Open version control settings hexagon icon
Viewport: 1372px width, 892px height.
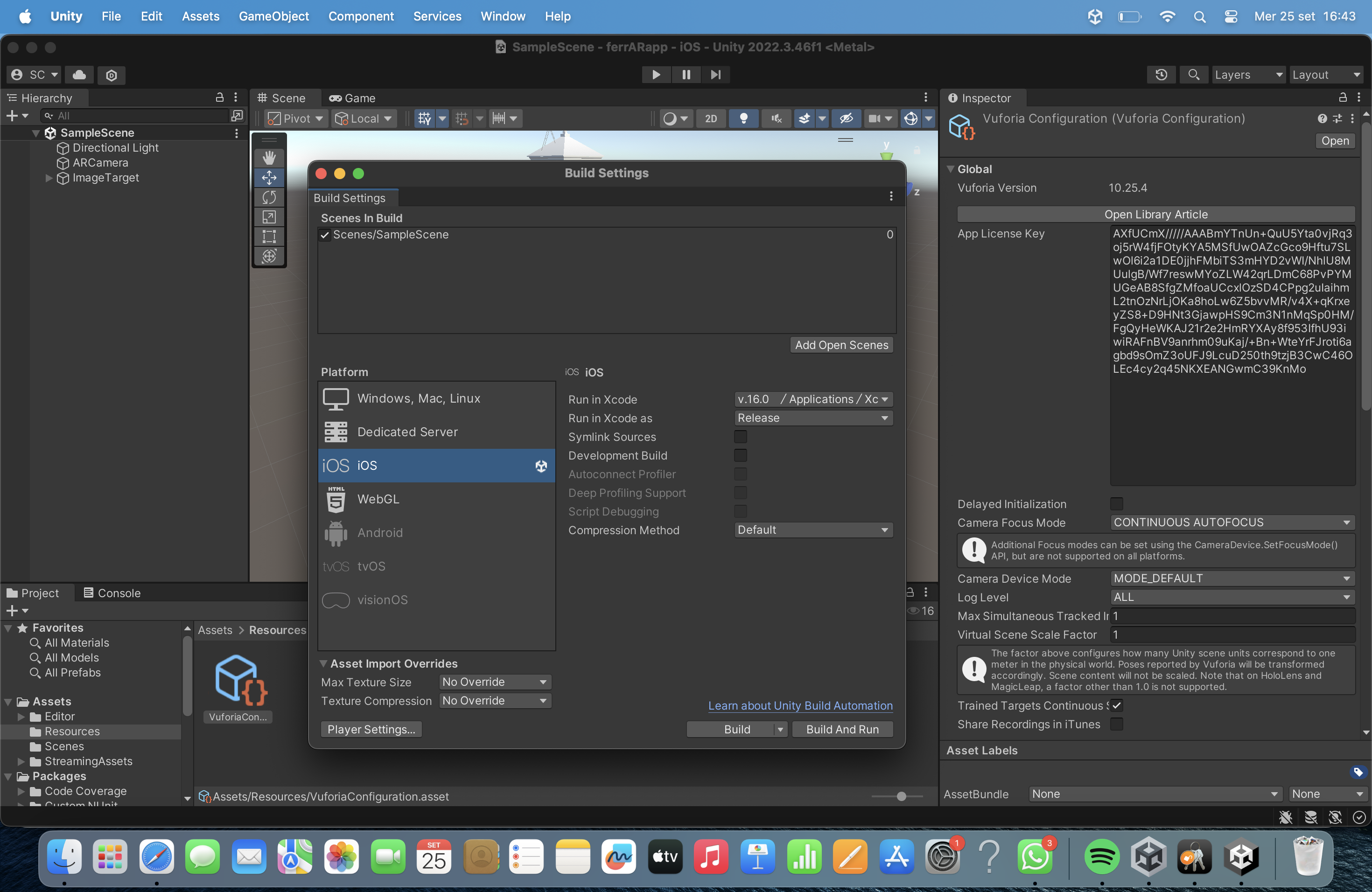(x=112, y=75)
